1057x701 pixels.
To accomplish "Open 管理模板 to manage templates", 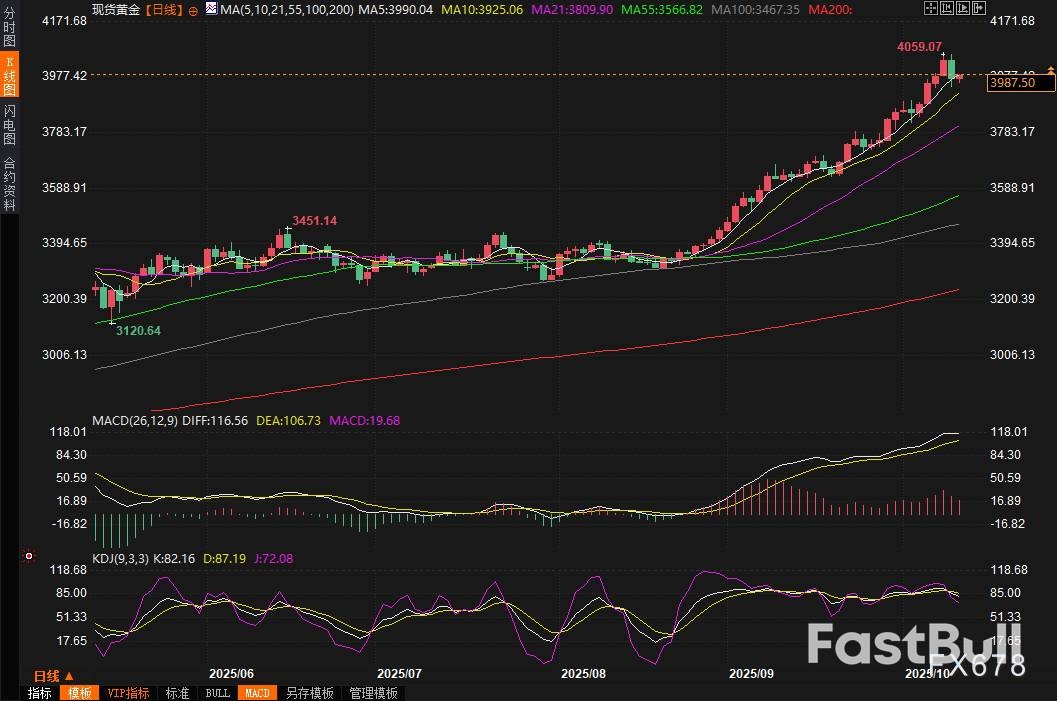I will coord(372,693).
